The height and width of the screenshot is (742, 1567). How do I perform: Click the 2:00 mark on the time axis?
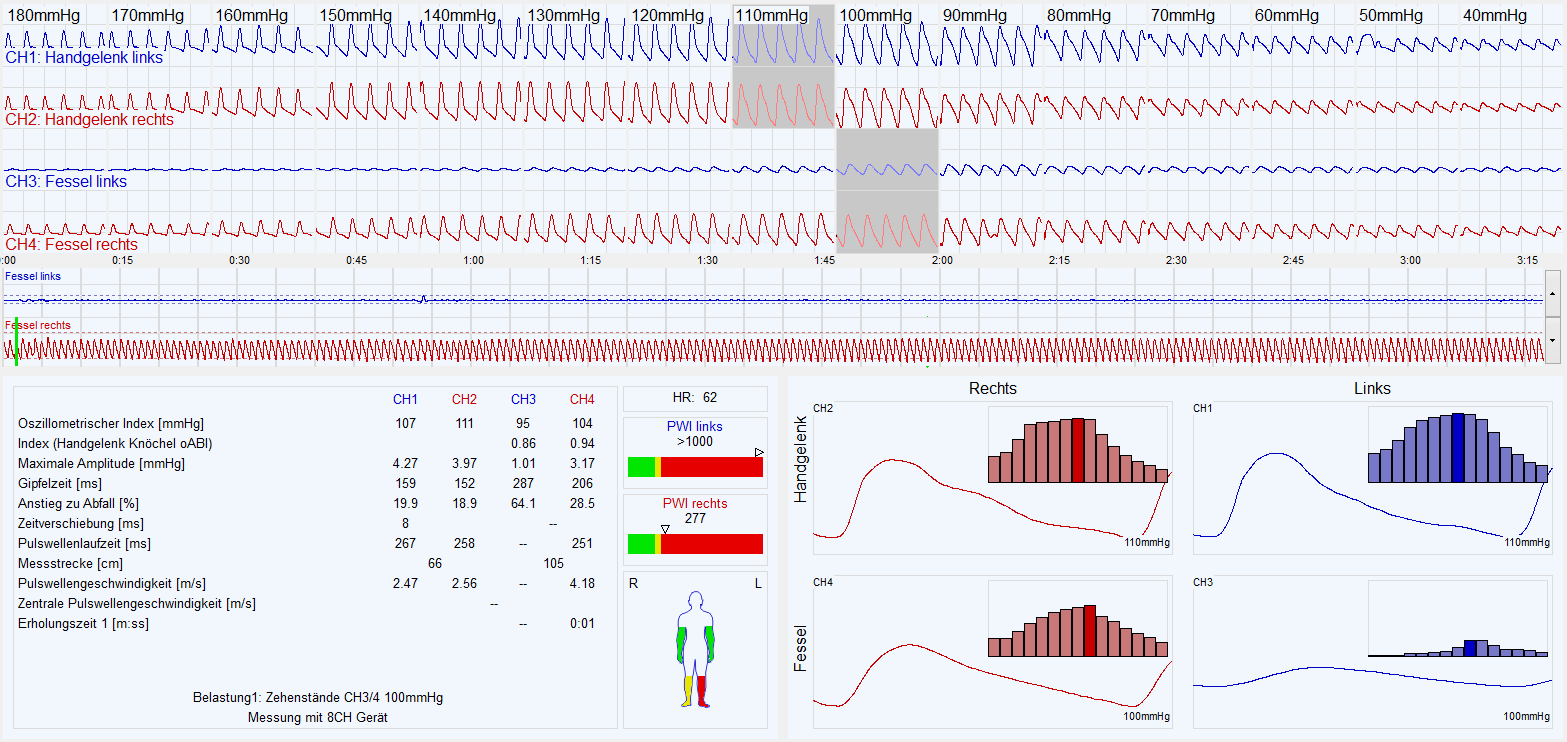point(941,260)
